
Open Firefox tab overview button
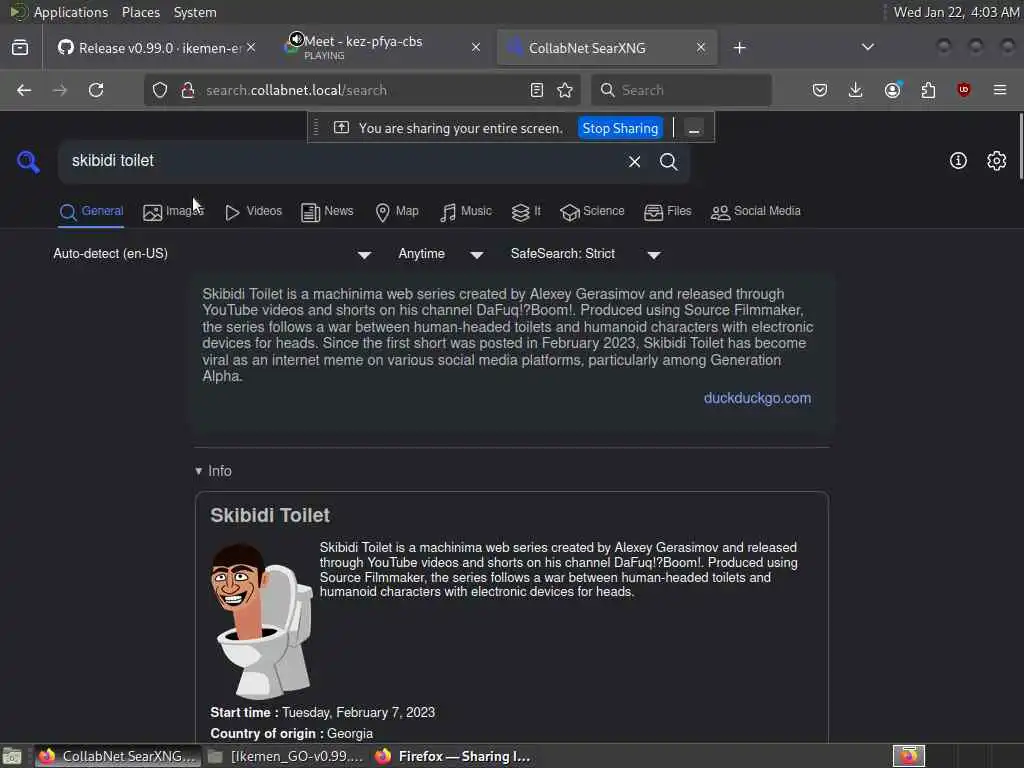(x=20, y=48)
